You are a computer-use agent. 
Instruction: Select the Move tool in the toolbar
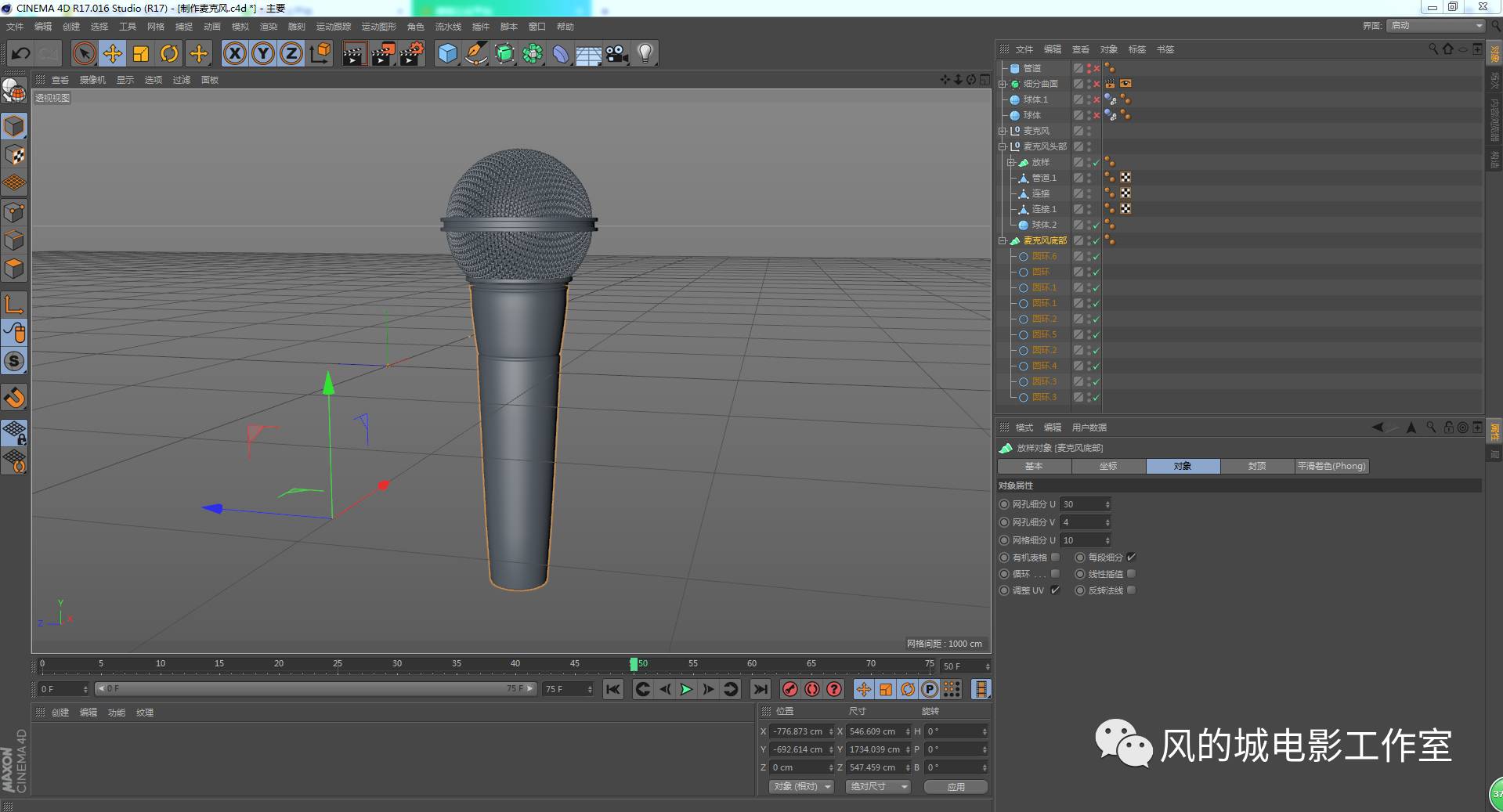112,53
